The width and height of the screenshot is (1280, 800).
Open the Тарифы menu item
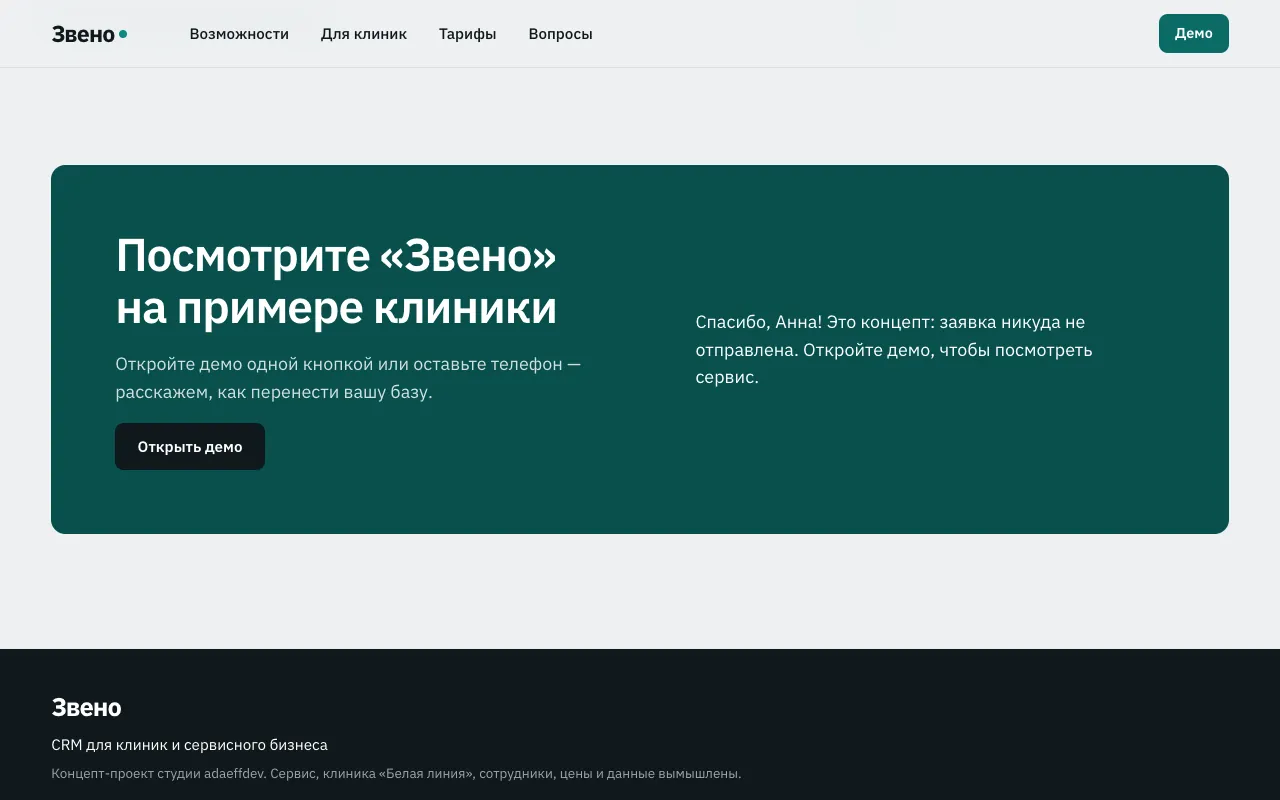pyautogui.click(x=467, y=34)
